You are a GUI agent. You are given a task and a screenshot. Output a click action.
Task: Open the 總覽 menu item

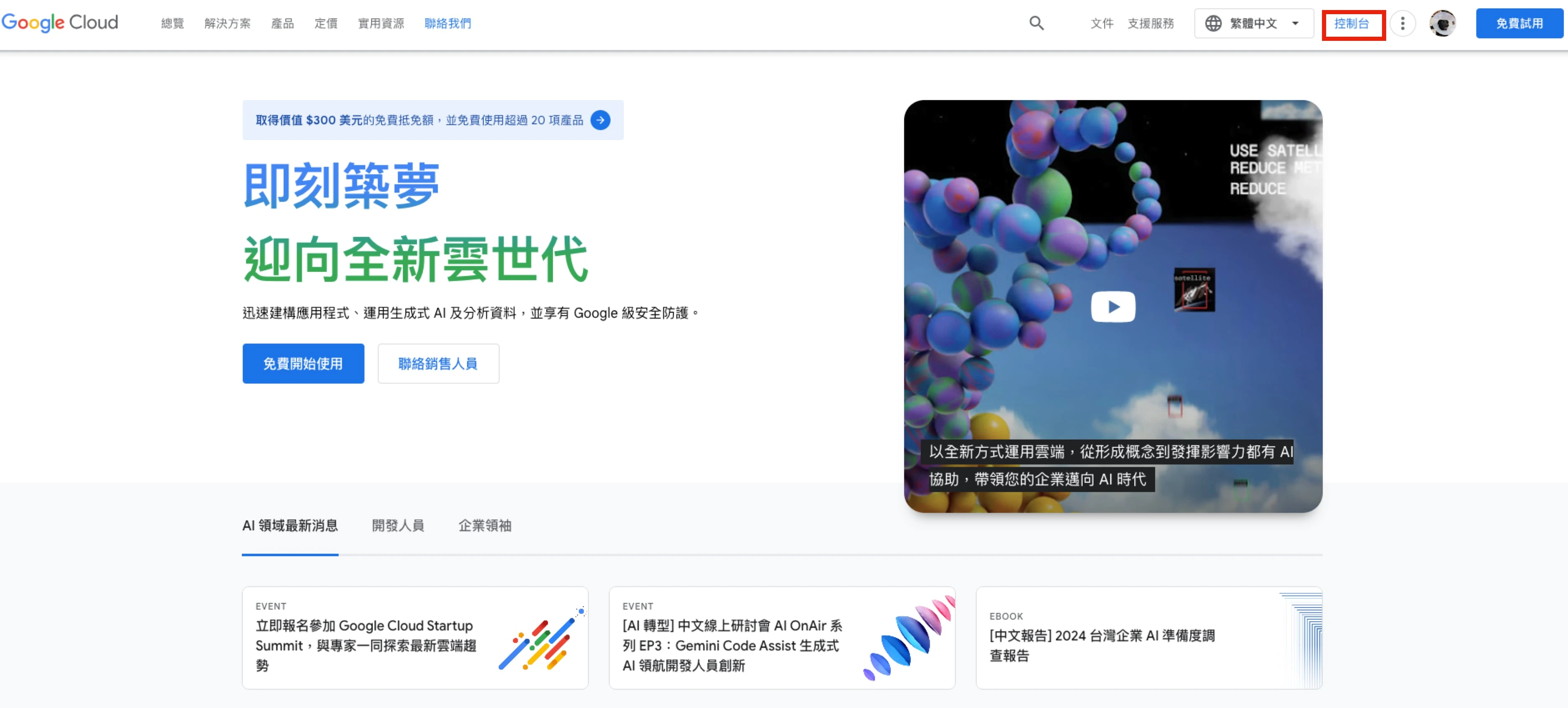coord(172,23)
